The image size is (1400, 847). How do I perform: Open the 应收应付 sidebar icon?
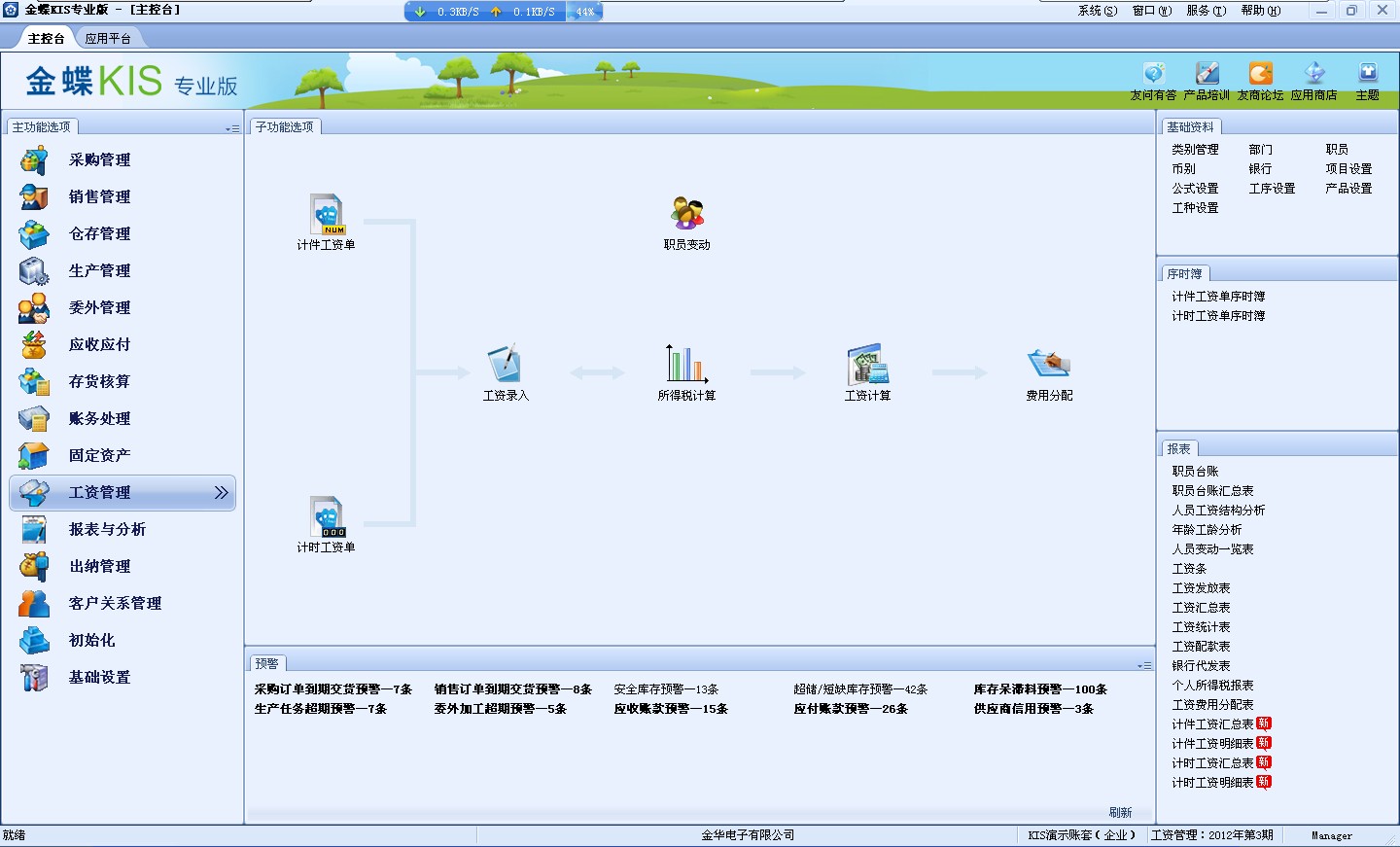[x=34, y=344]
